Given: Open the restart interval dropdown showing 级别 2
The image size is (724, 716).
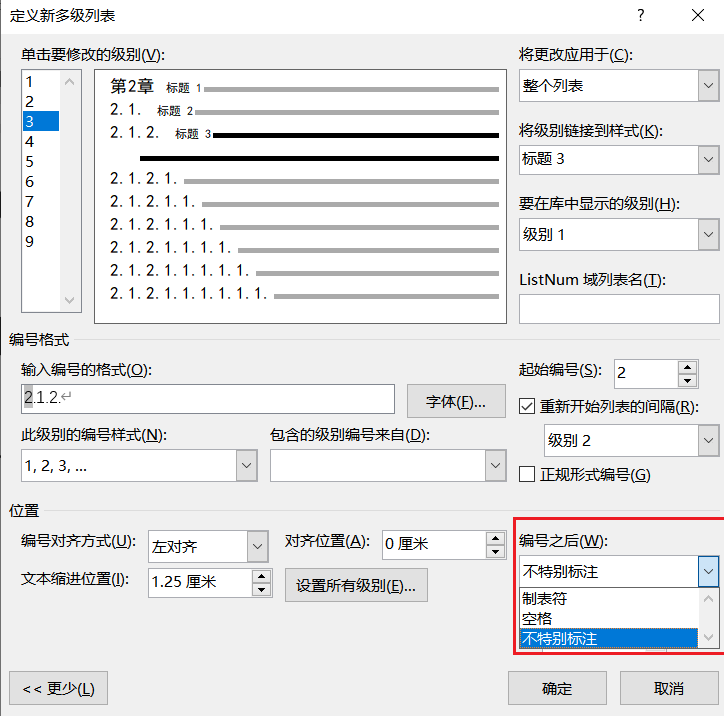Looking at the screenshot, I should 631,440.
